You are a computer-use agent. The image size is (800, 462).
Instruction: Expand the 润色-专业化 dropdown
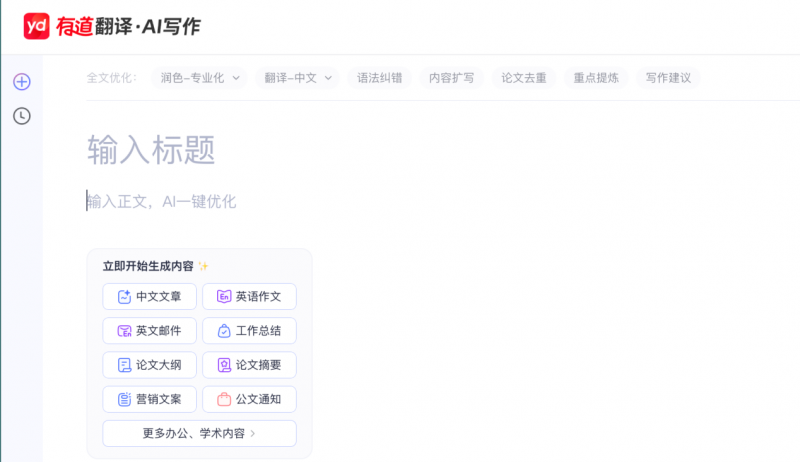[x=199, y=78]
